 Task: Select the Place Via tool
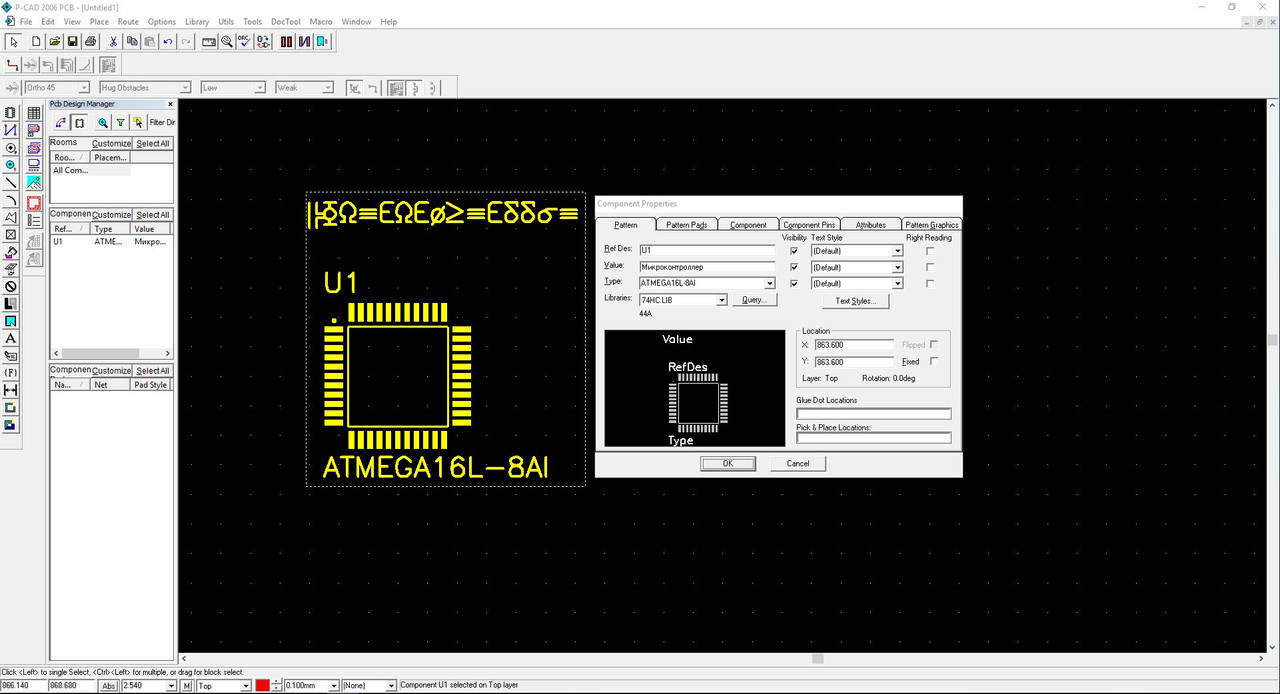(10, 165)
